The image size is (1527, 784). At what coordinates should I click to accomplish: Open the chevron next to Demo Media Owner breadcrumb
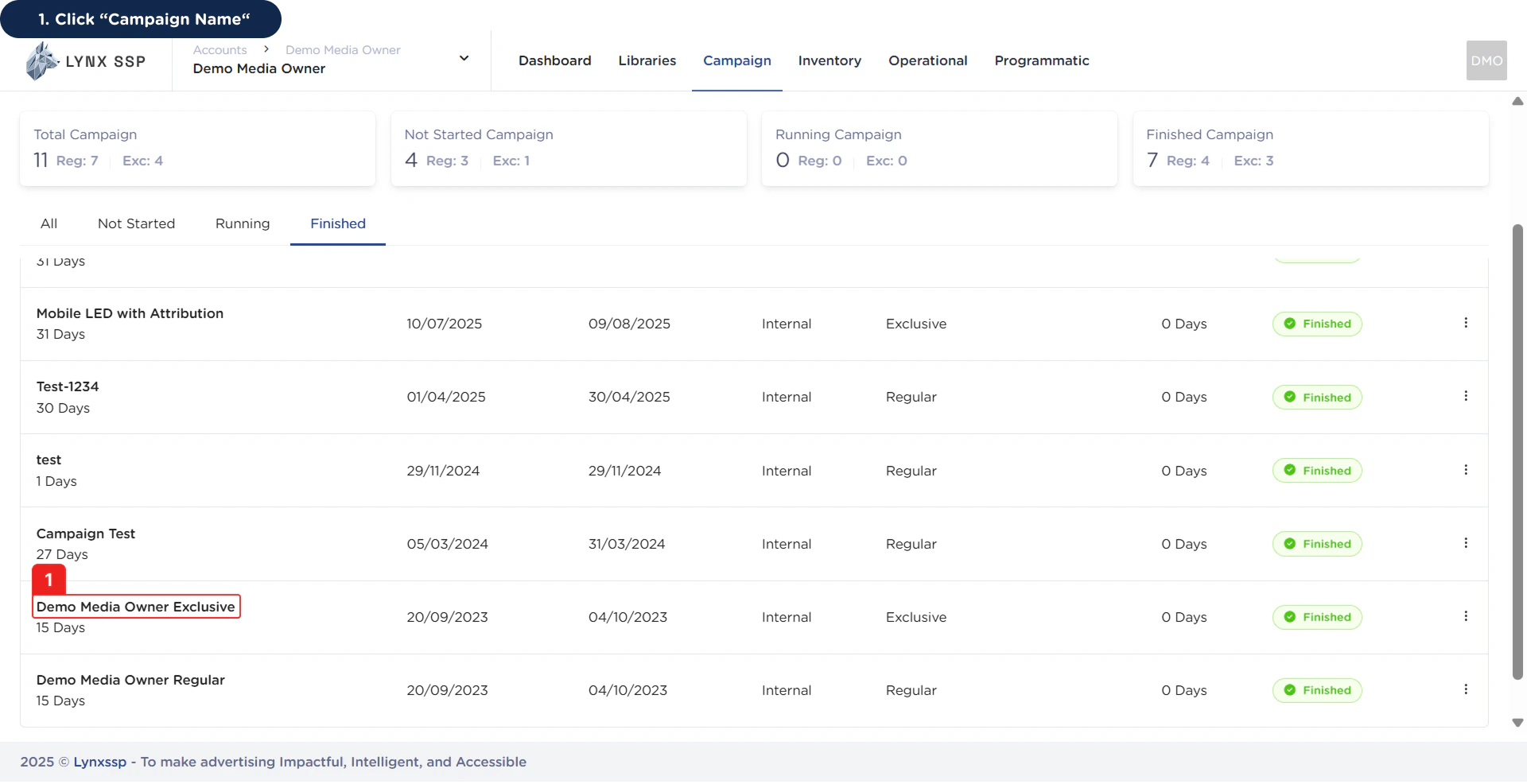pyautogui.click(x=463, y=58)
